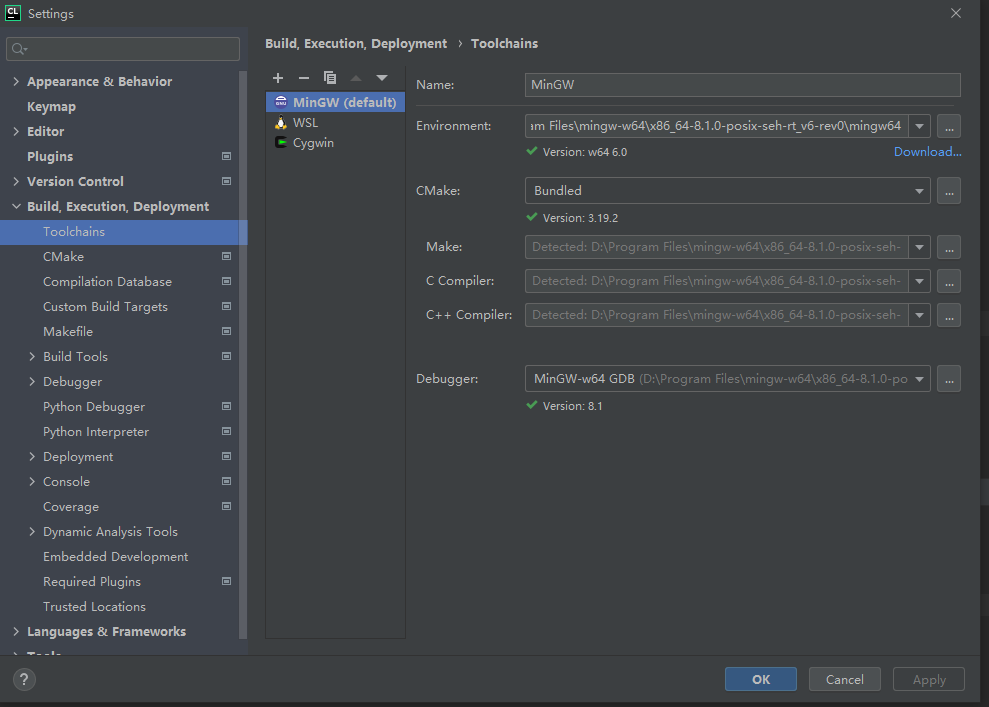Click the Remove toolchain minus icon
Viewport: 989px width, 707px height.
tap(304, 78)
